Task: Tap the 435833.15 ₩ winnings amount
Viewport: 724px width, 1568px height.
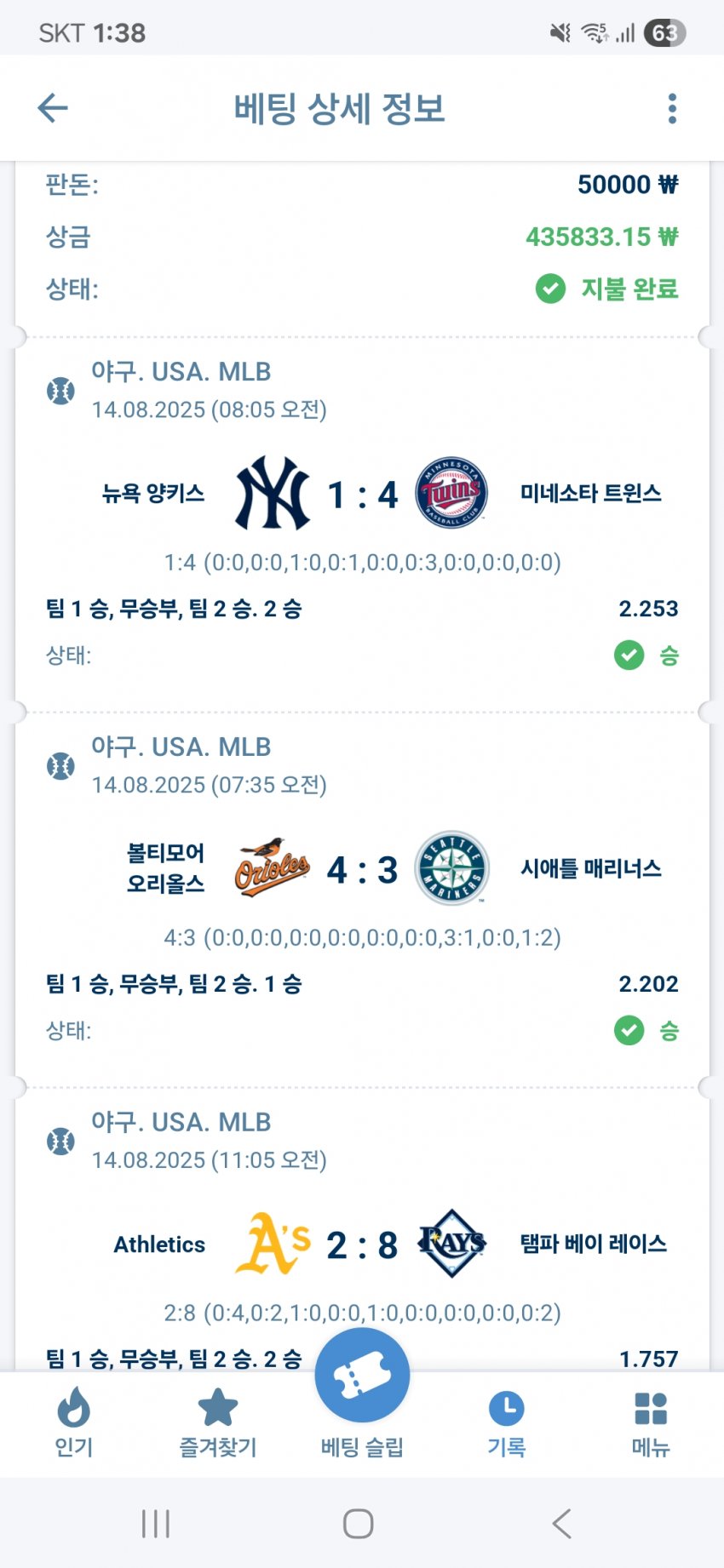Action: [x=601, y=237]
